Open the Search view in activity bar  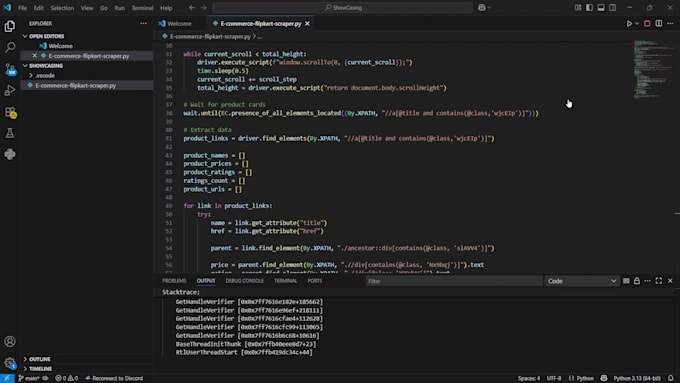tap(10, 47)
